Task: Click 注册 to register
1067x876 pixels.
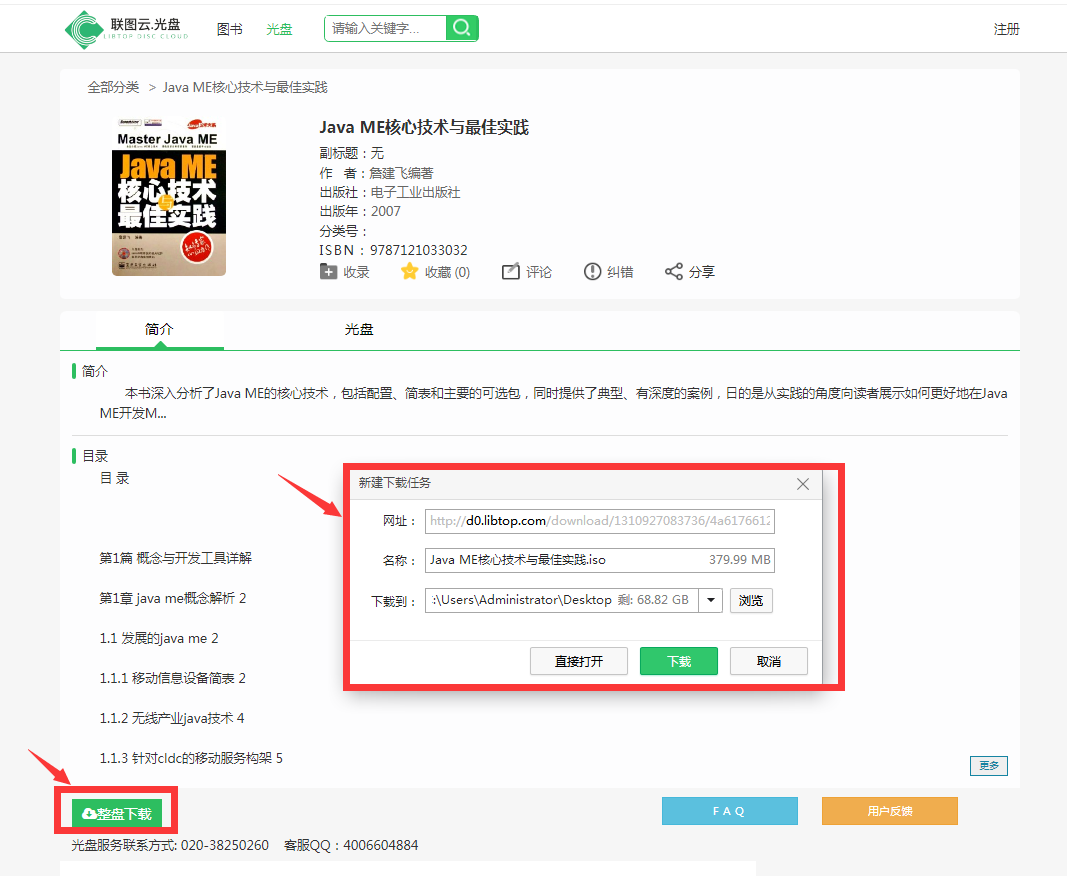Action: (x=1006, y=29)
